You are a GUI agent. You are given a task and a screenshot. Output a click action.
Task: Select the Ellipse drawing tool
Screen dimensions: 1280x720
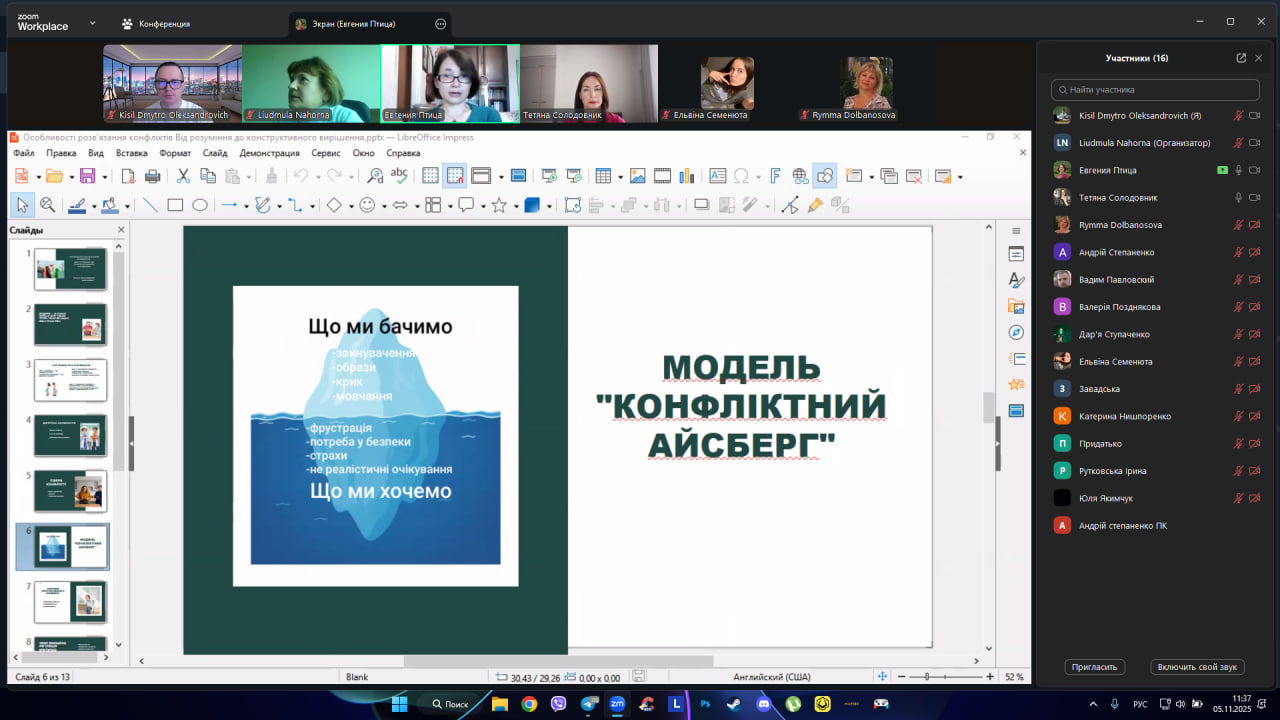pyautogui.click(x=200, y=205)
